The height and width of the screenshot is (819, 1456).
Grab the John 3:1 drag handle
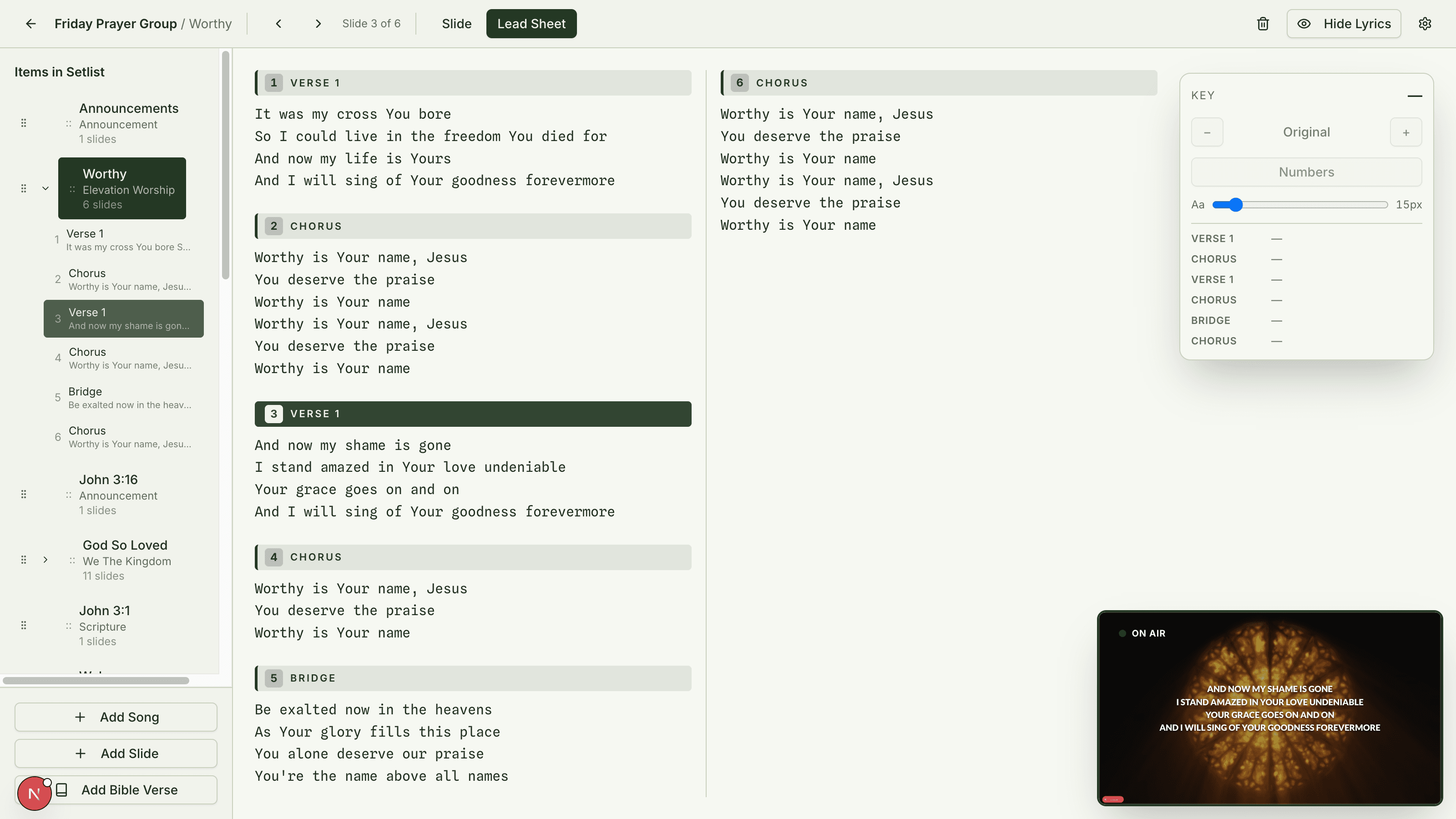coord(24,625)
